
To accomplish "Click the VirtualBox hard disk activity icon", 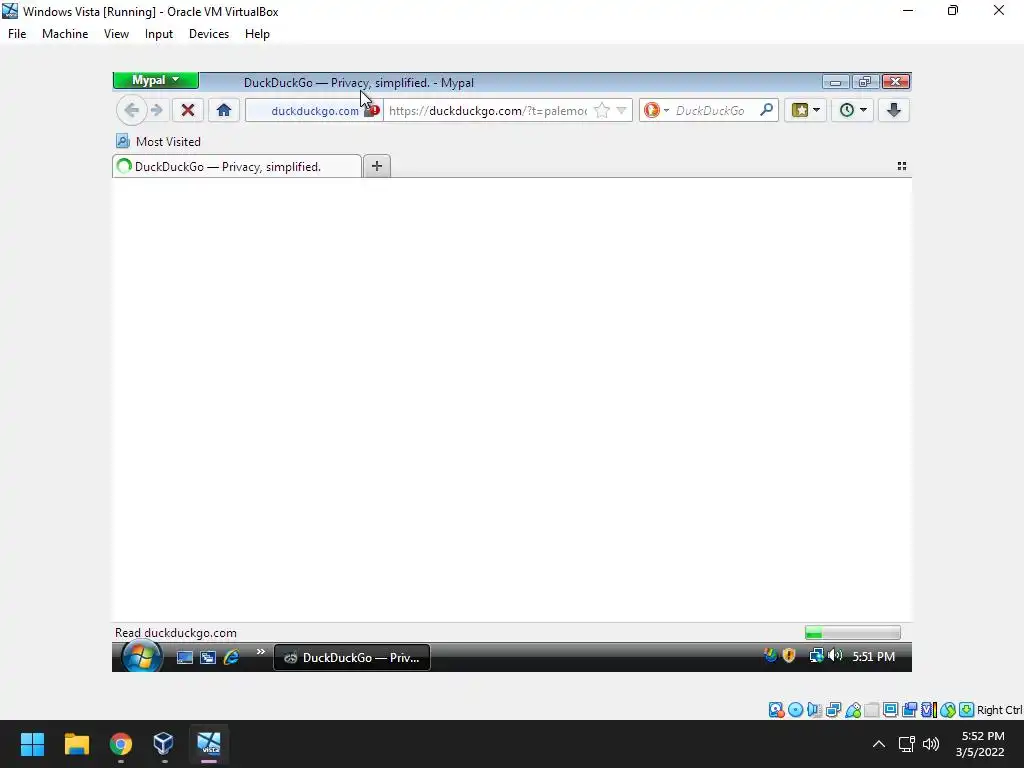I will [x=776, y=710].
